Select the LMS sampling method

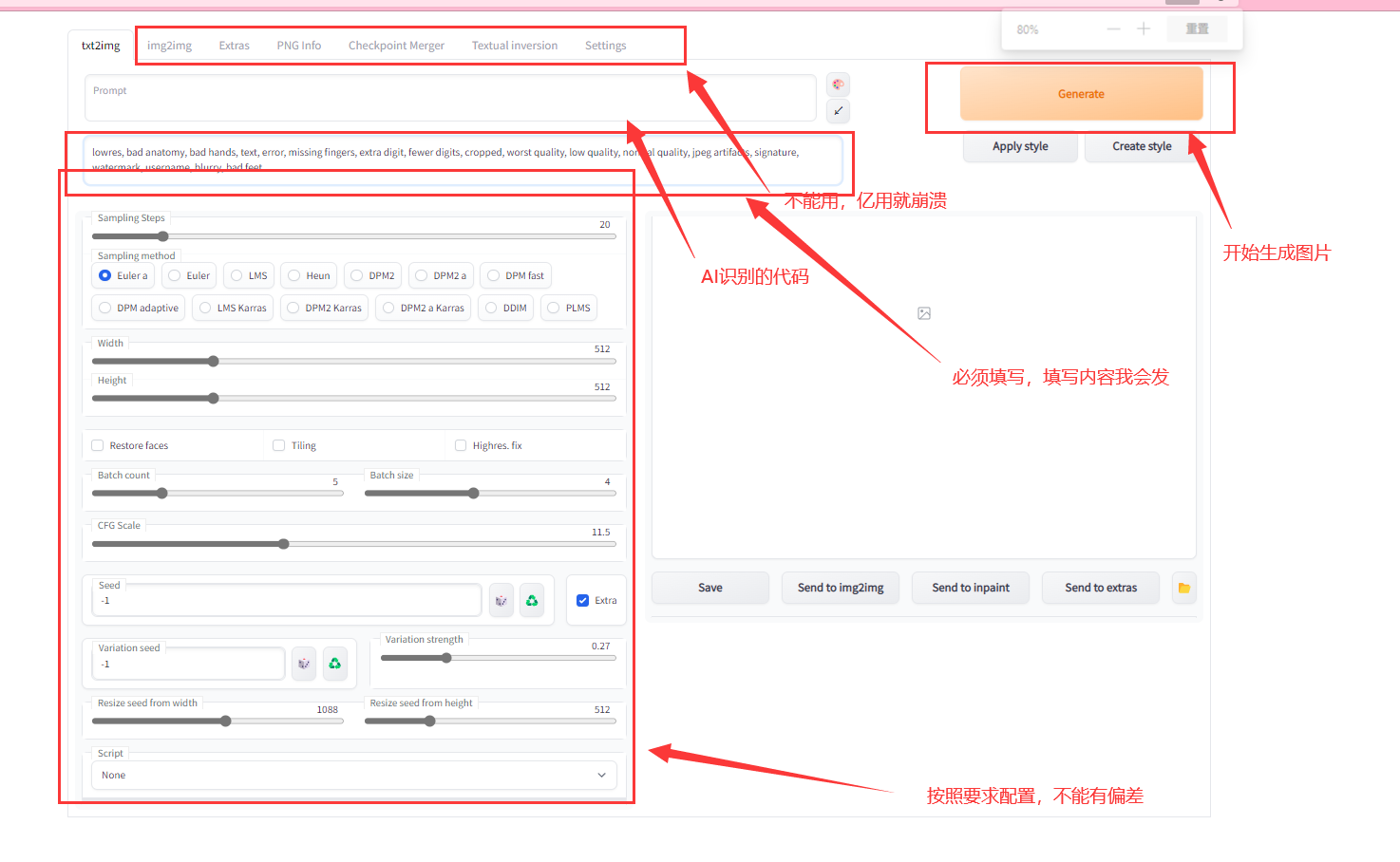pos(249,275)
